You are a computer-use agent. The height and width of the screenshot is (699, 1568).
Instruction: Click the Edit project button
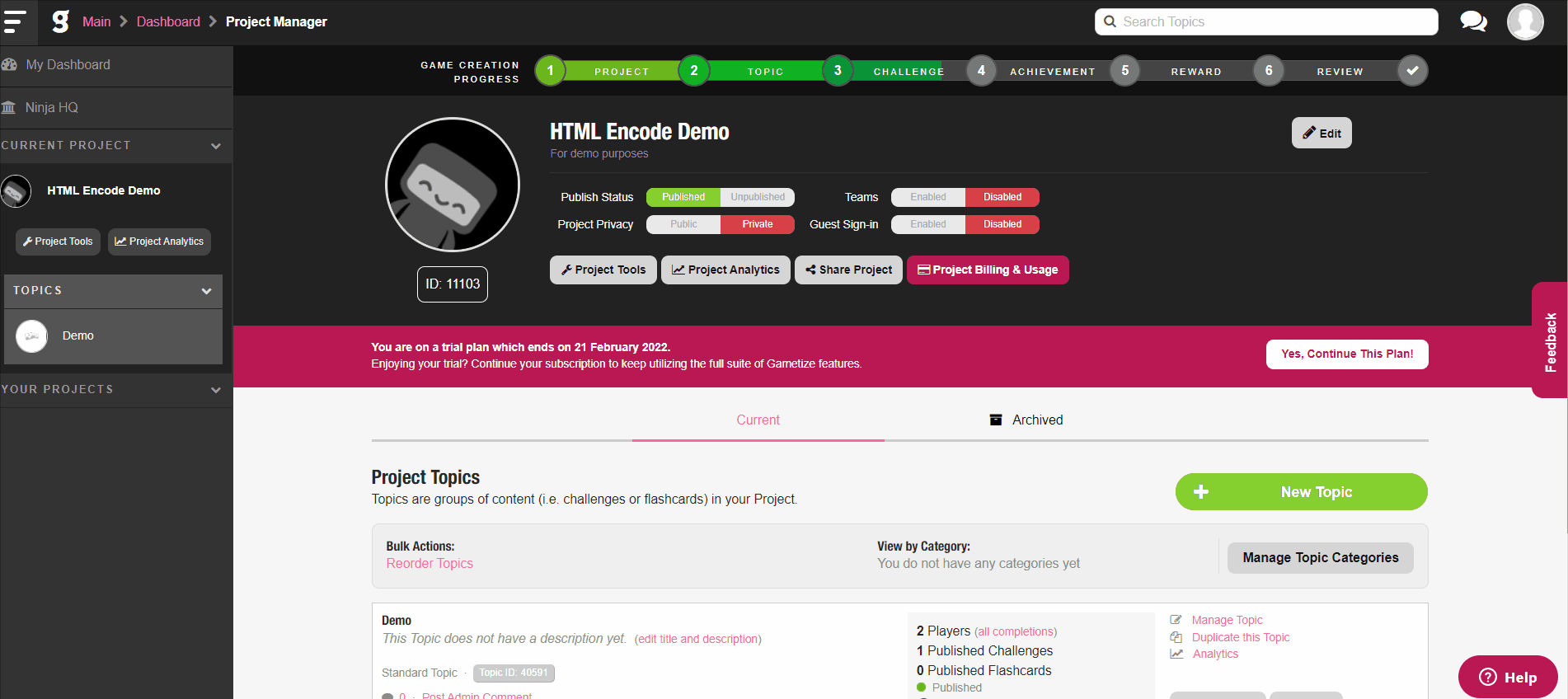pyautogui.click(x=1322, y=134)
